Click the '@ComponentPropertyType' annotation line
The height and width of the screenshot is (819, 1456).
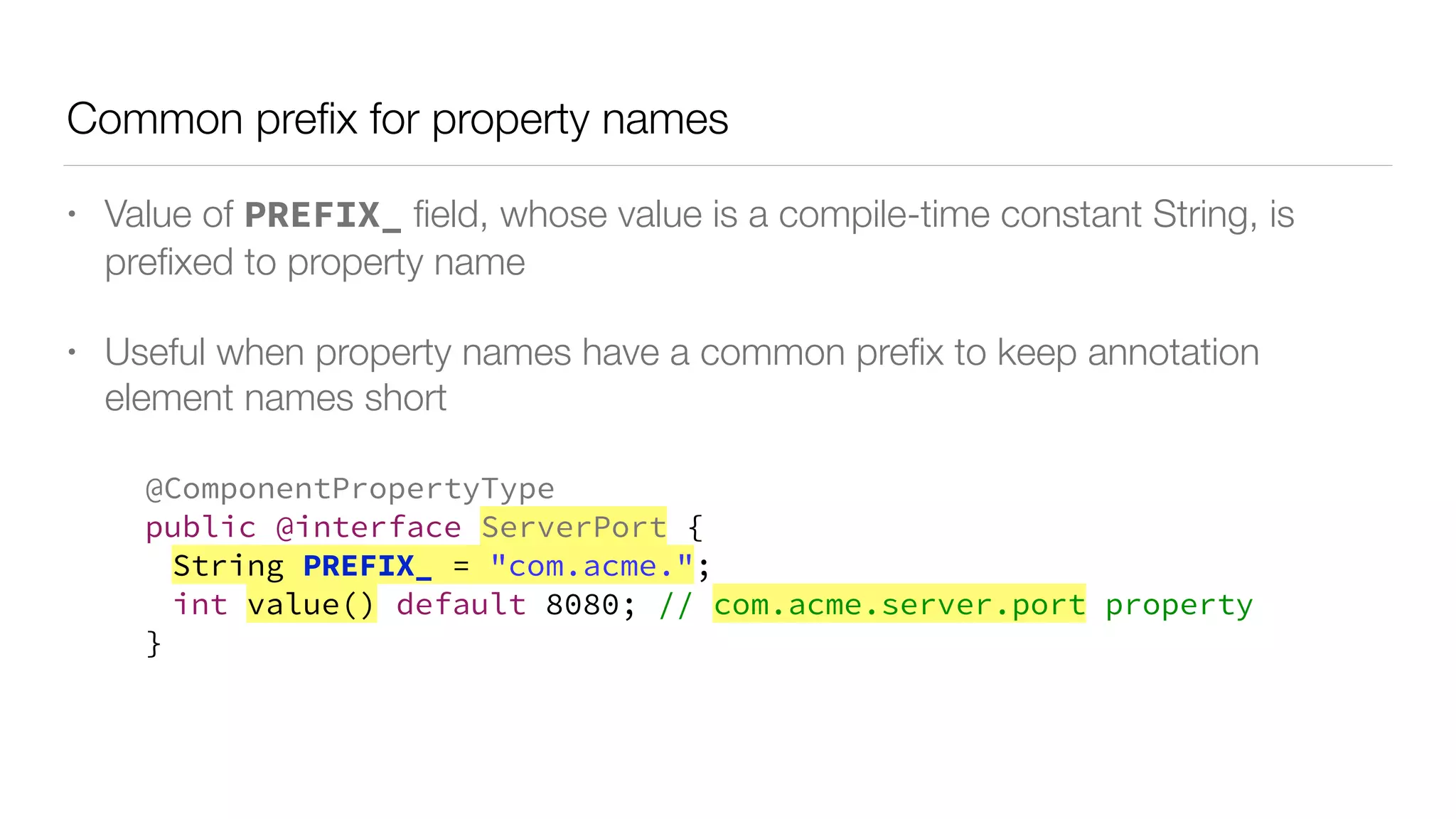coord(350,488)
